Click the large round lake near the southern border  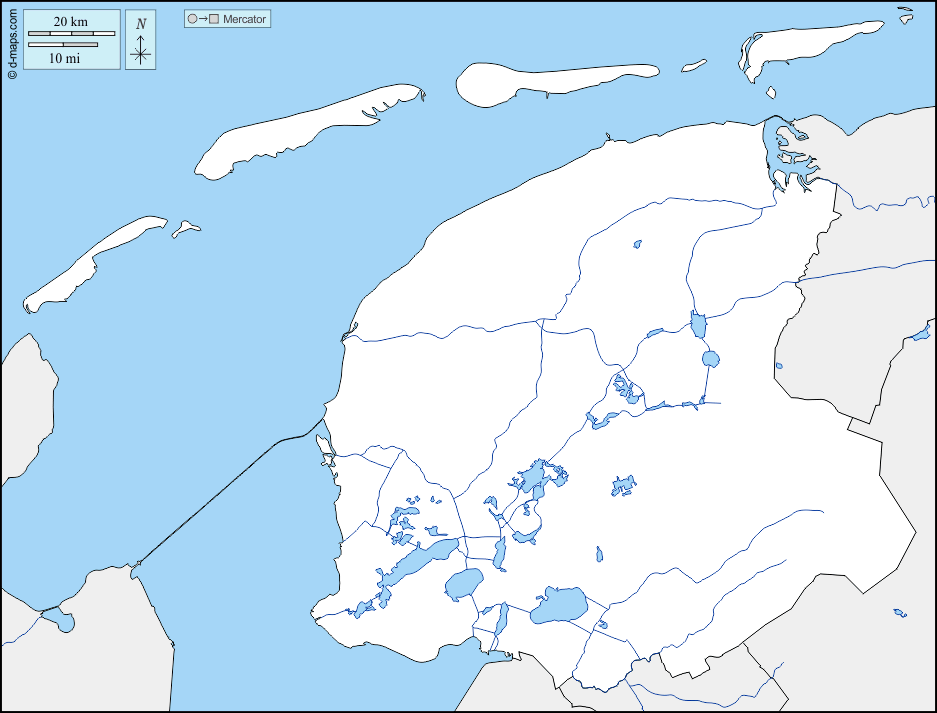point(558,604)
